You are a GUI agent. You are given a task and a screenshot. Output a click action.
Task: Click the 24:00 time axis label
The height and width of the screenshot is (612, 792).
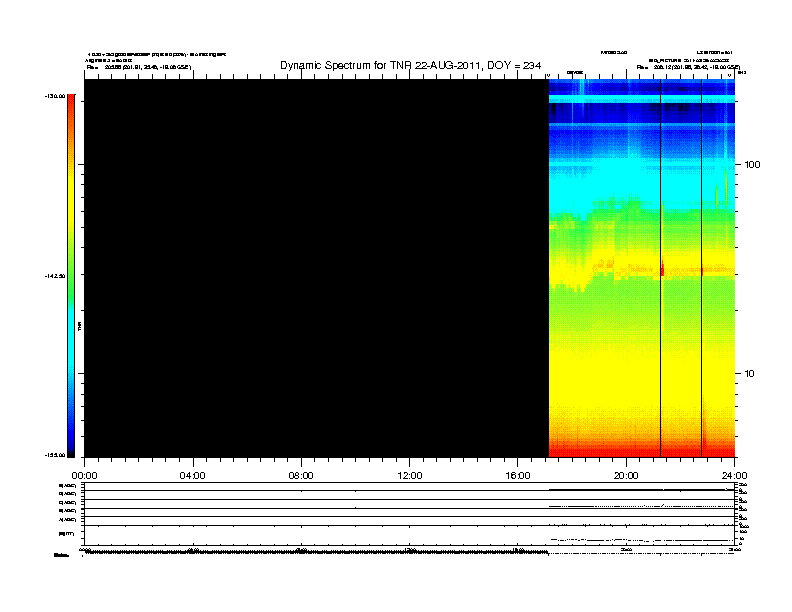[x=734, y=476]
